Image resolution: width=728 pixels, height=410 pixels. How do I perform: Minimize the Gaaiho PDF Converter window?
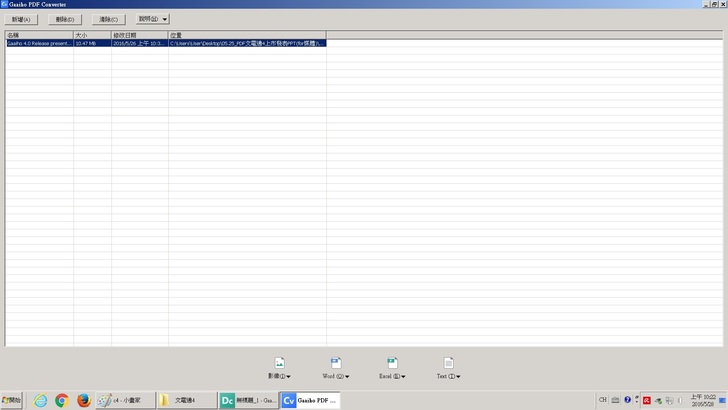706,4
